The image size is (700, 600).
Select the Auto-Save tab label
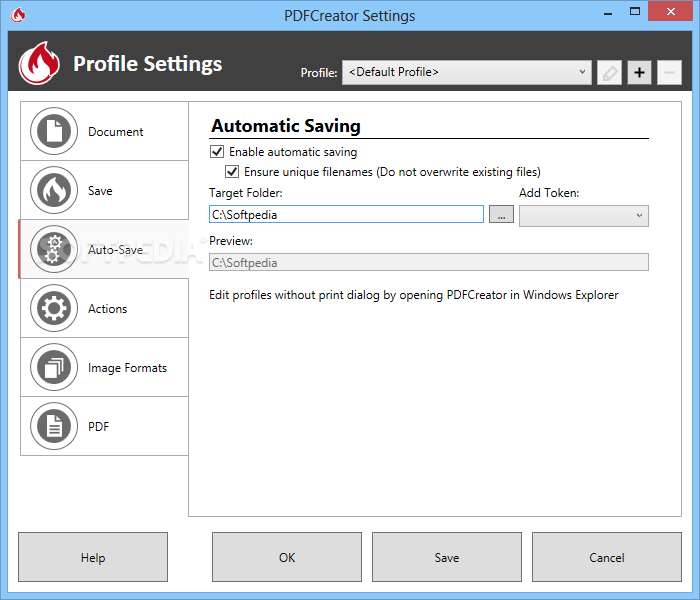click(x=115, y=250)
